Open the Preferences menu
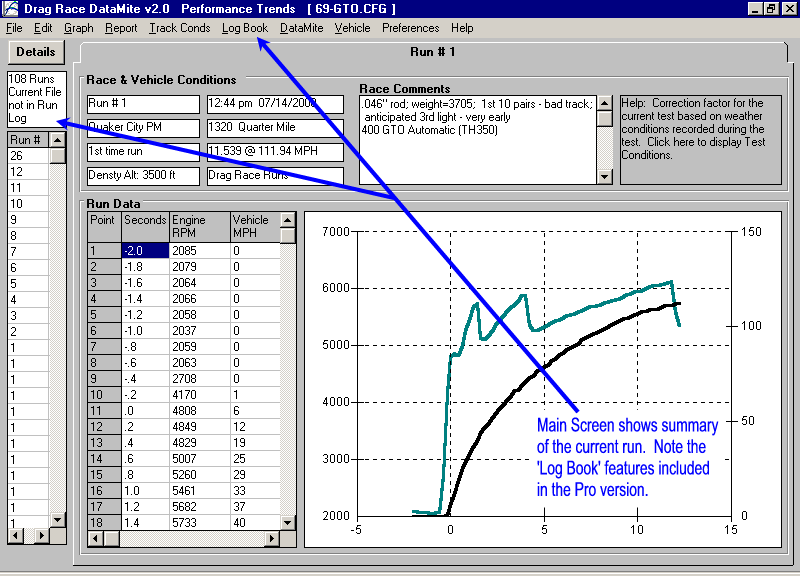 [x=410, y=28]
